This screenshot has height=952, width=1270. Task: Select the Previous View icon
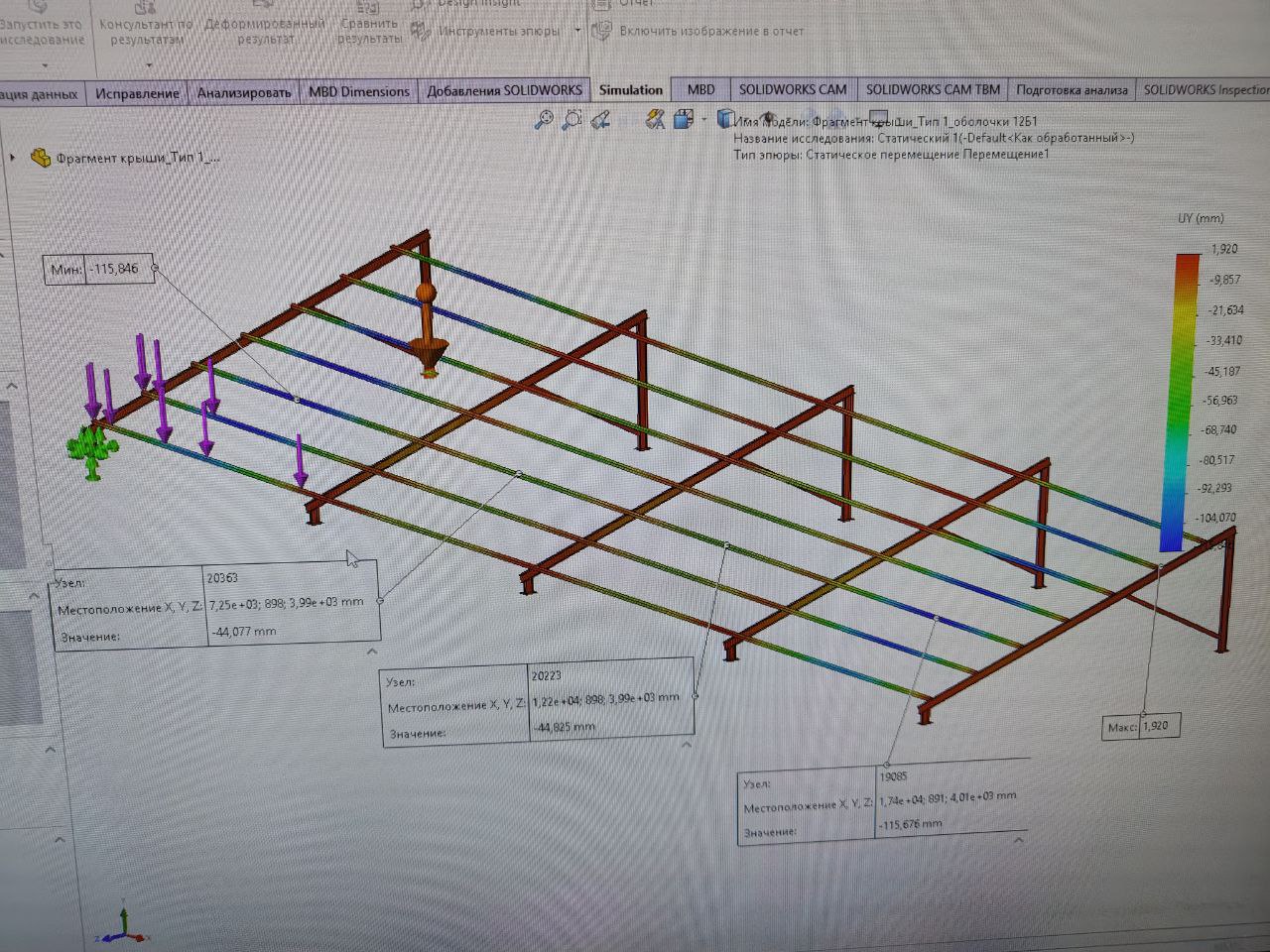[599, 120]
